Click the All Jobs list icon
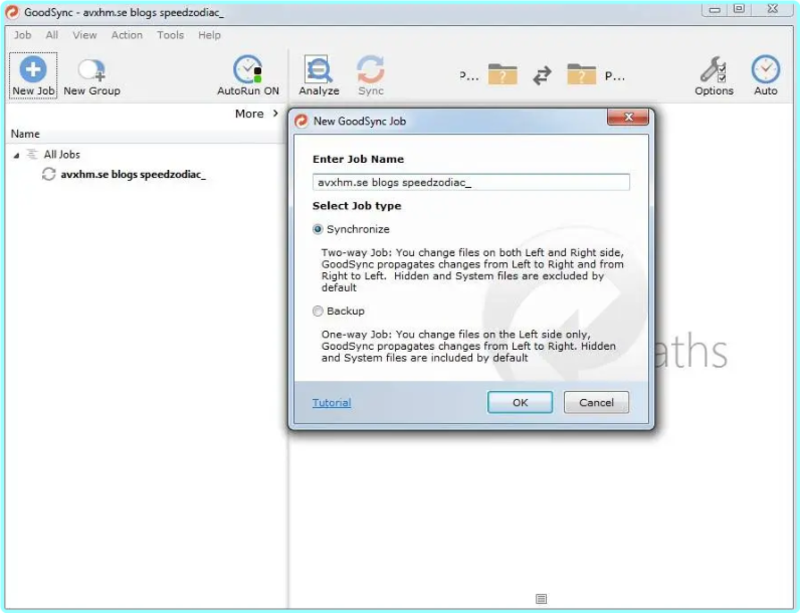The height and width of the screenshot is (613, 800). click(x=32, y=154)
